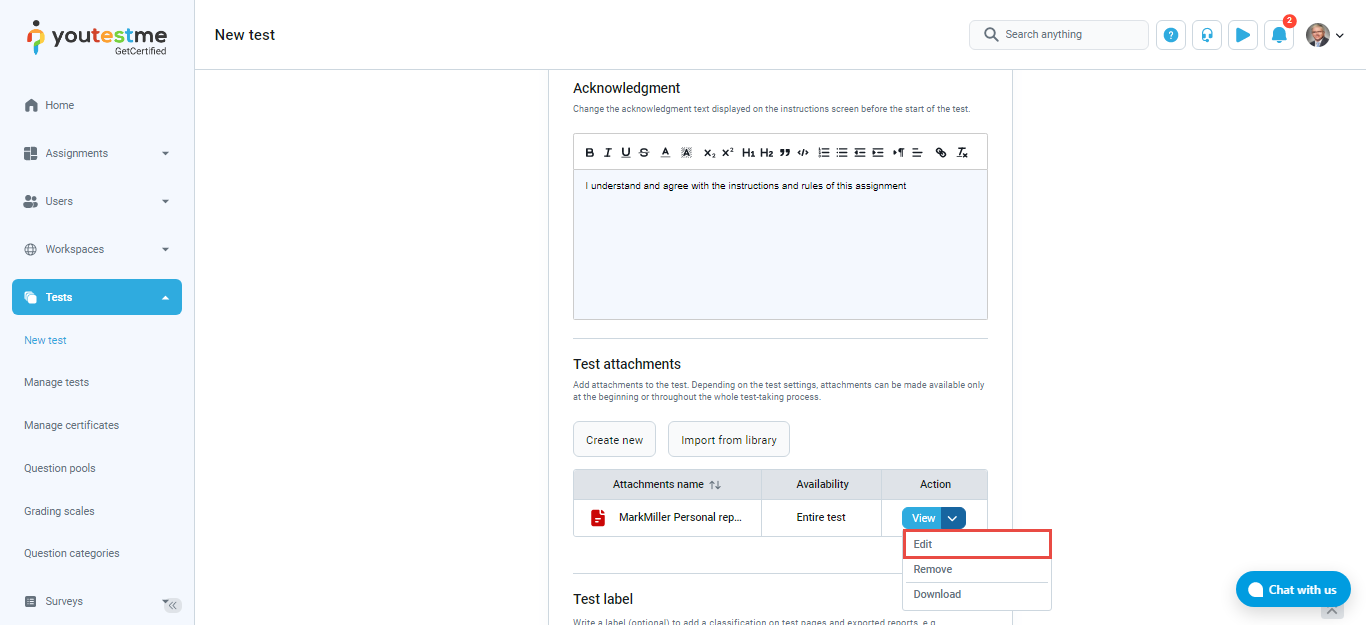Insert a blockquote
Image resolution: width=1366 pixels, height=625 pixels.
[785, 153]
